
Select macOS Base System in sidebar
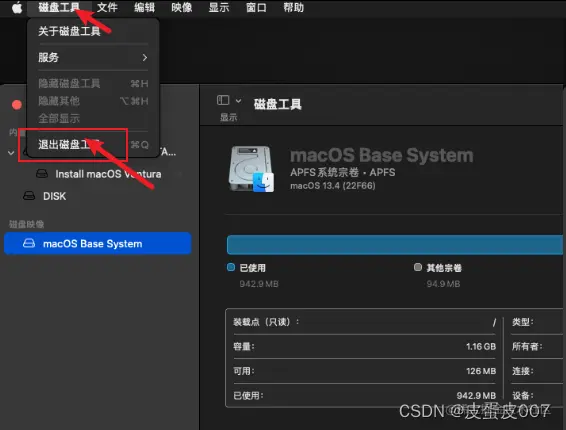point(97,243)
